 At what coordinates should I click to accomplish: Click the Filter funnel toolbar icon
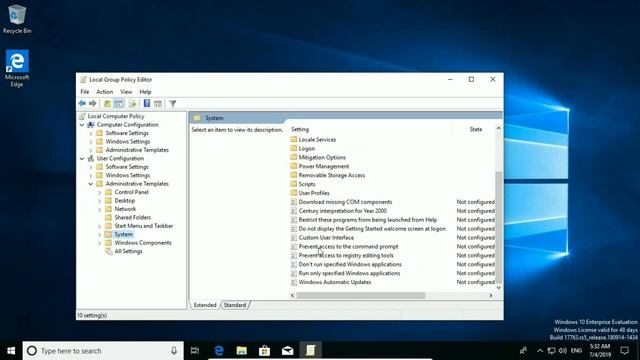(x=173, y=104)
